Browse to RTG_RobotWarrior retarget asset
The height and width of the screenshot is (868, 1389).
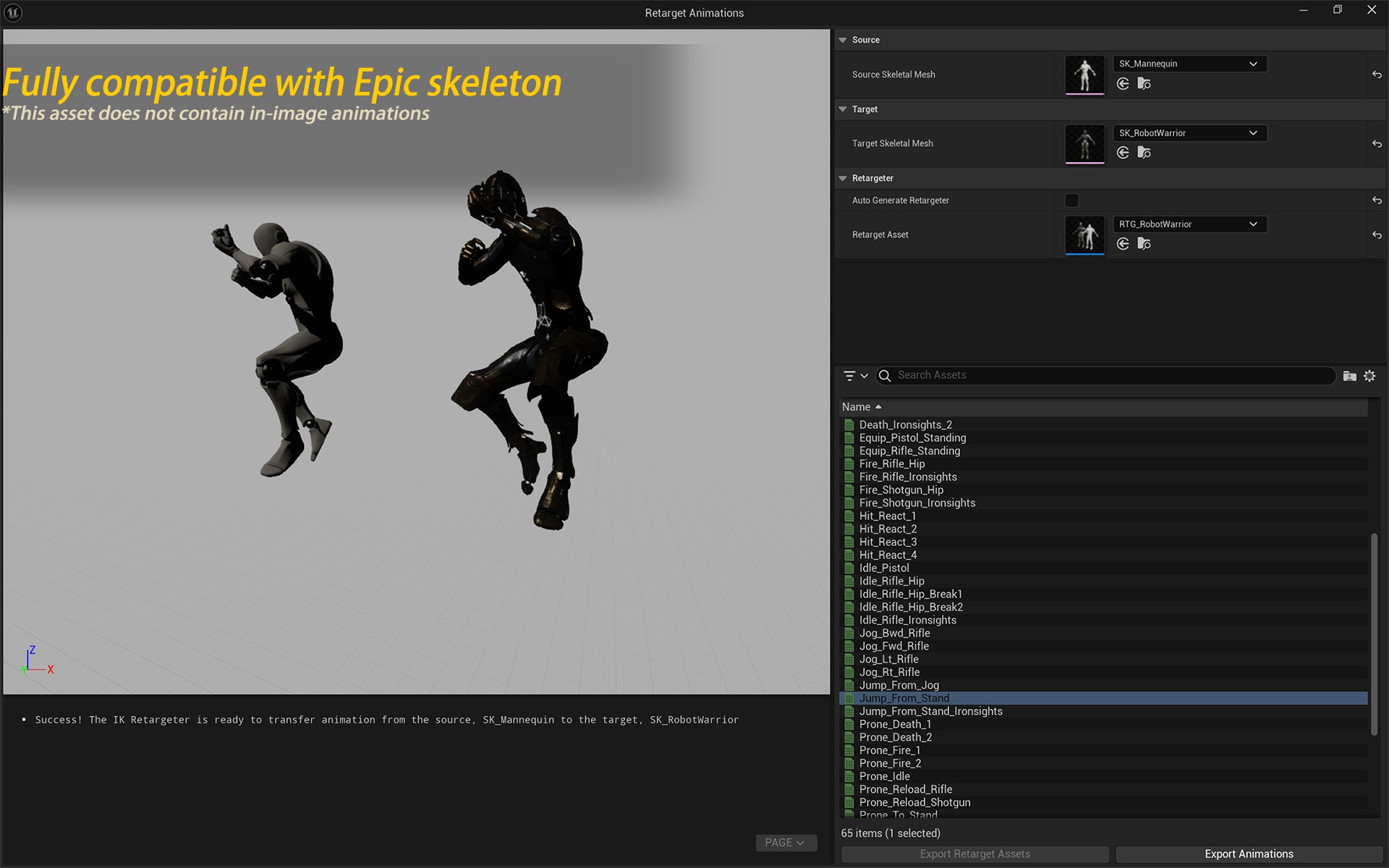coord(1144,244)
